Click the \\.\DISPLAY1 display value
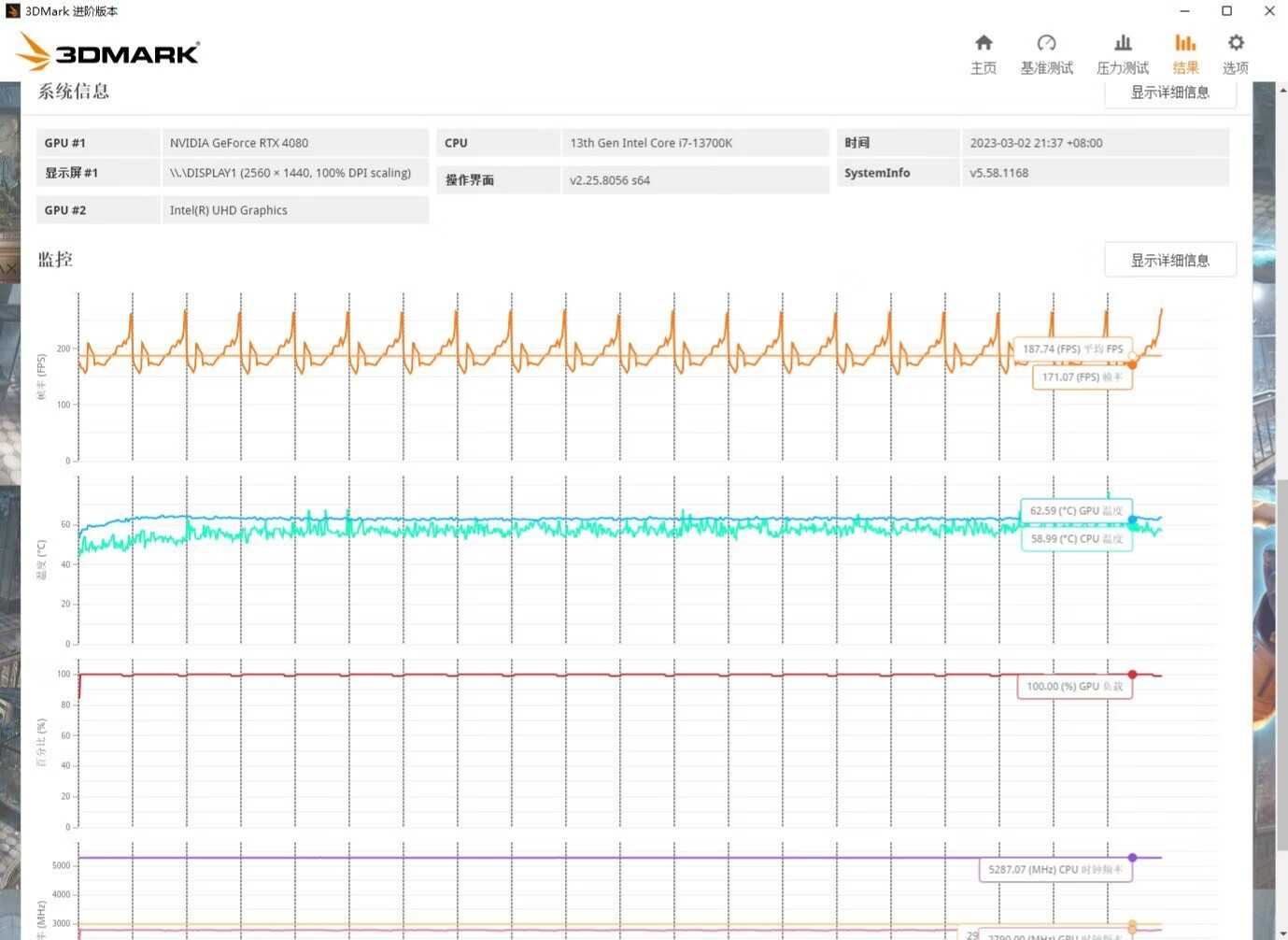The width and height of the screenshot is (1288, 940). [x=290, y=173]
